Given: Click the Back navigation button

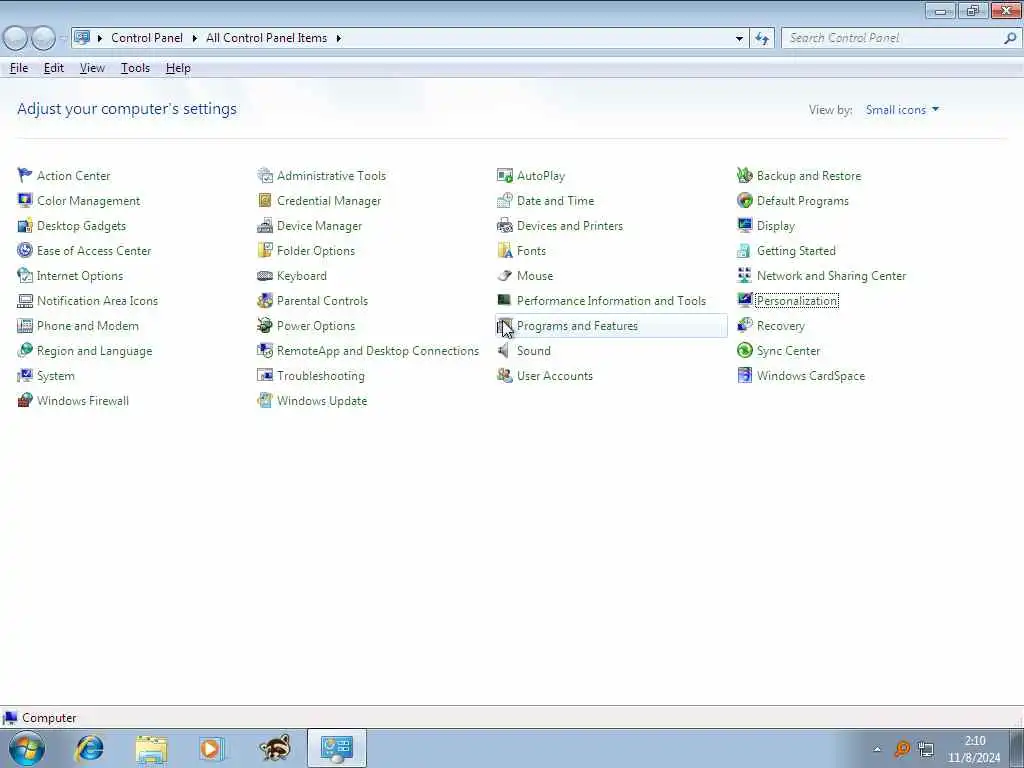Looking at the screenshot, I should (x=16, y=39).
